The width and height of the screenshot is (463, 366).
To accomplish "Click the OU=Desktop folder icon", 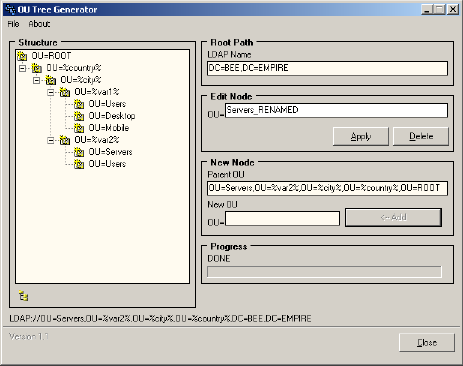I will pos(79,116).
